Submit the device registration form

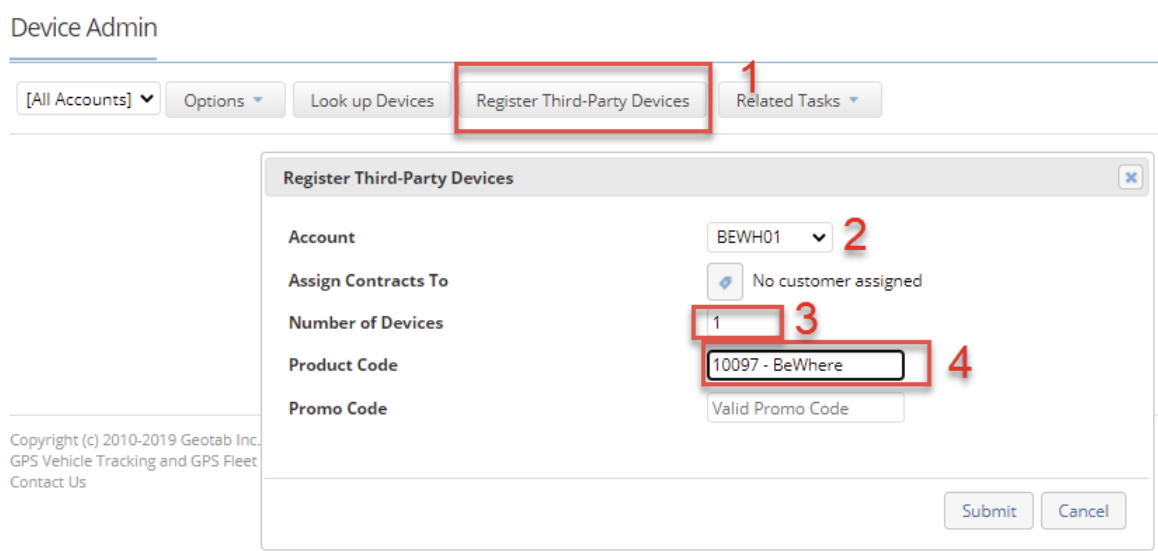[x=989, y=510]
